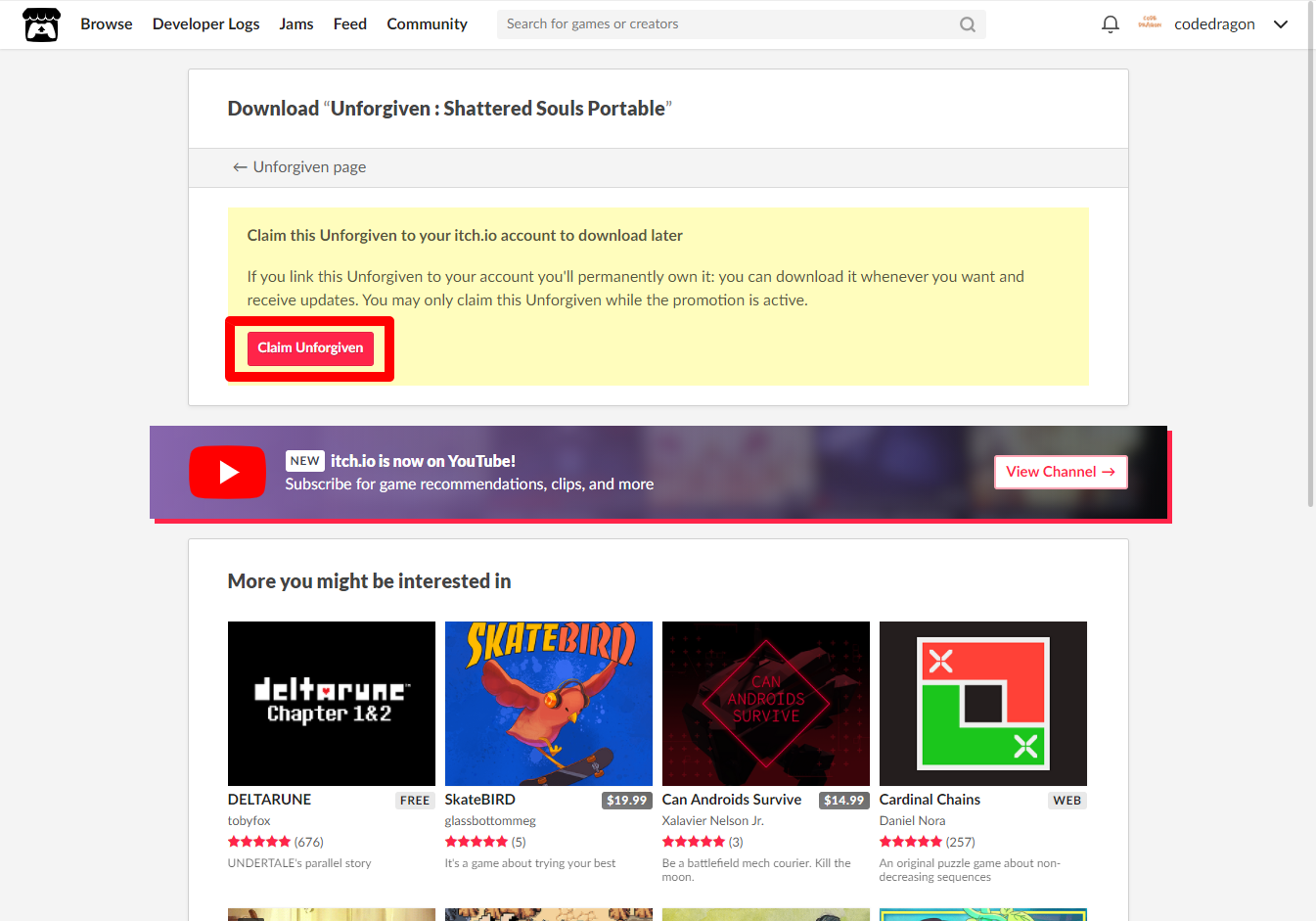1316x921 pixels.
Task: Click the DELTARUNE star rating
Action: pos(259,842)
